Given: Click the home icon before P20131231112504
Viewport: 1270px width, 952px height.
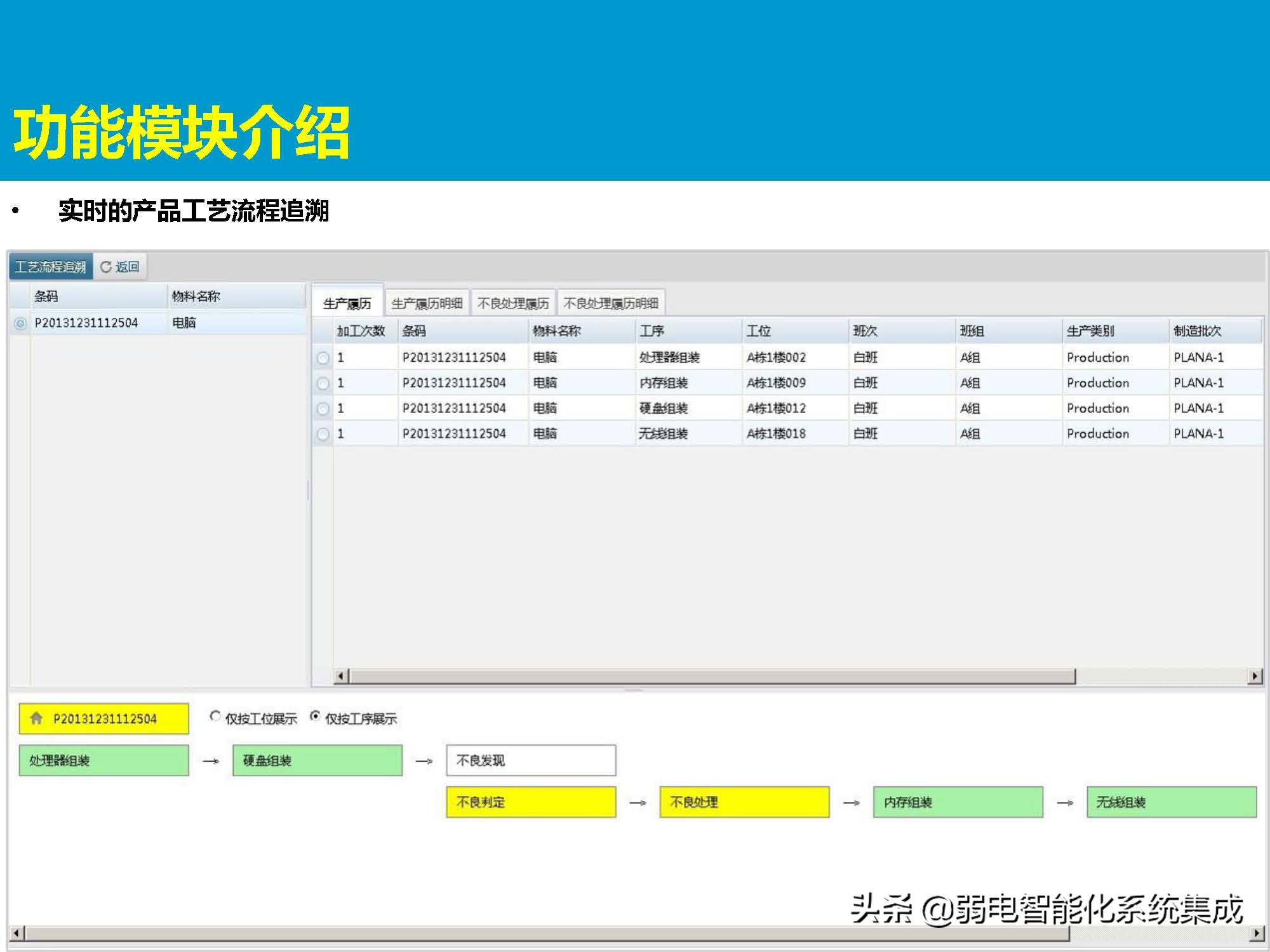Looking at the screenshot, I should [36, 718].
